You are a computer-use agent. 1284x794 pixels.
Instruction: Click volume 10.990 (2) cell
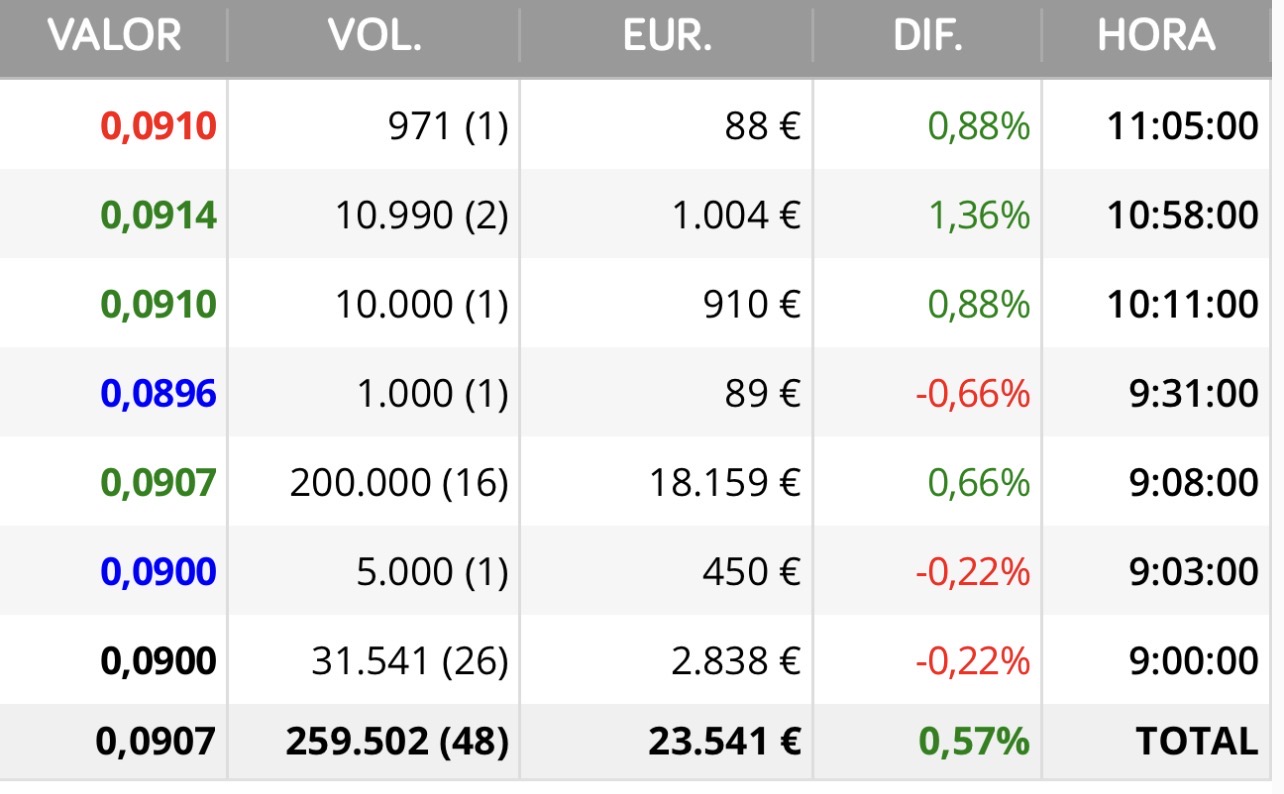421,216
